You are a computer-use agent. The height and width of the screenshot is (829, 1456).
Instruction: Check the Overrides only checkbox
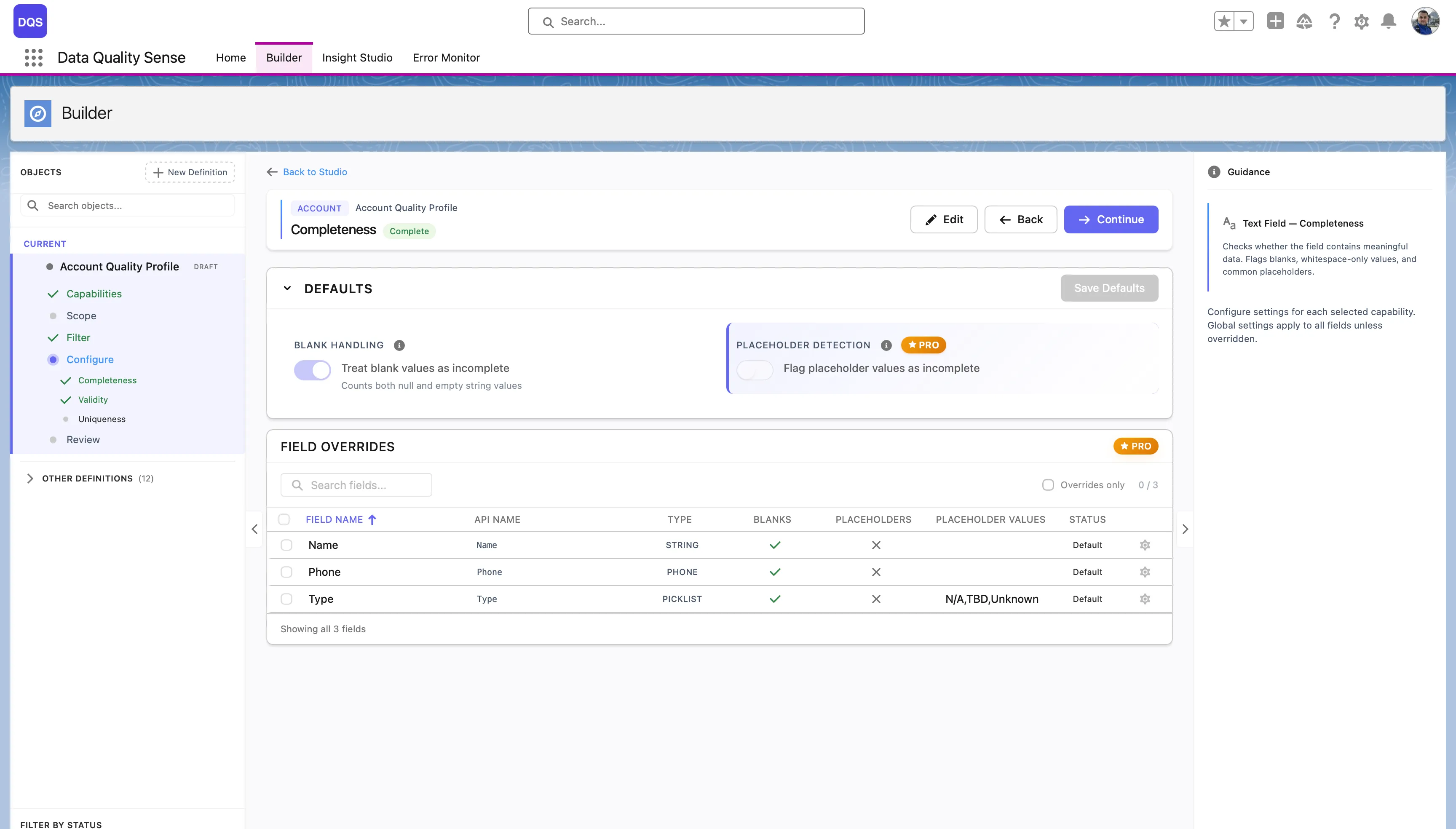coord(1048,484)
